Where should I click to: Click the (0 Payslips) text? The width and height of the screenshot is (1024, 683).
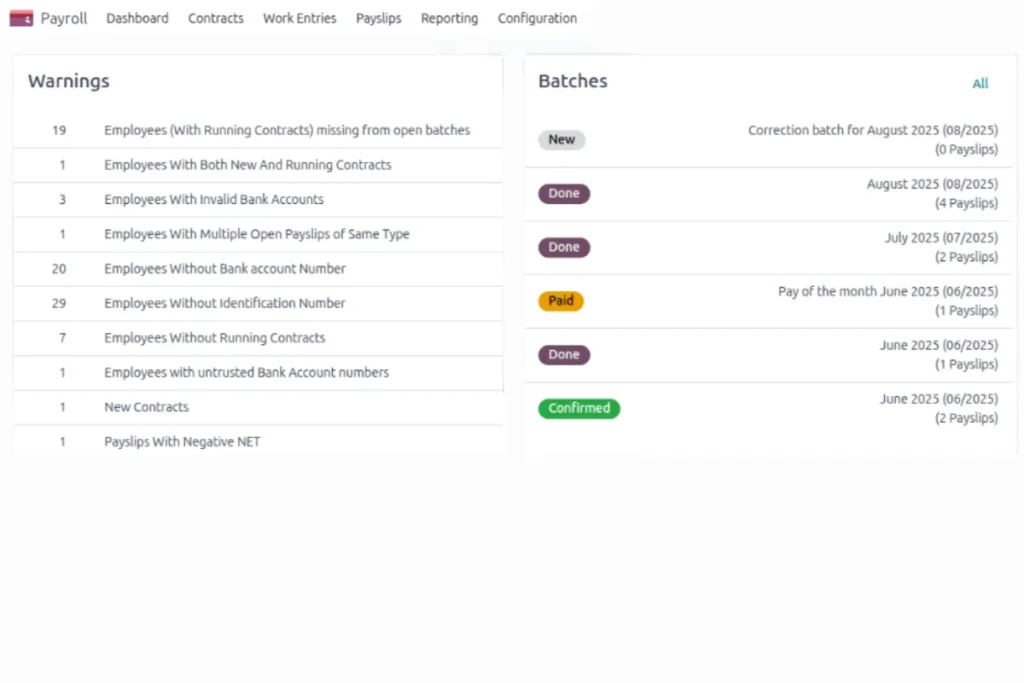click(966, 150)
